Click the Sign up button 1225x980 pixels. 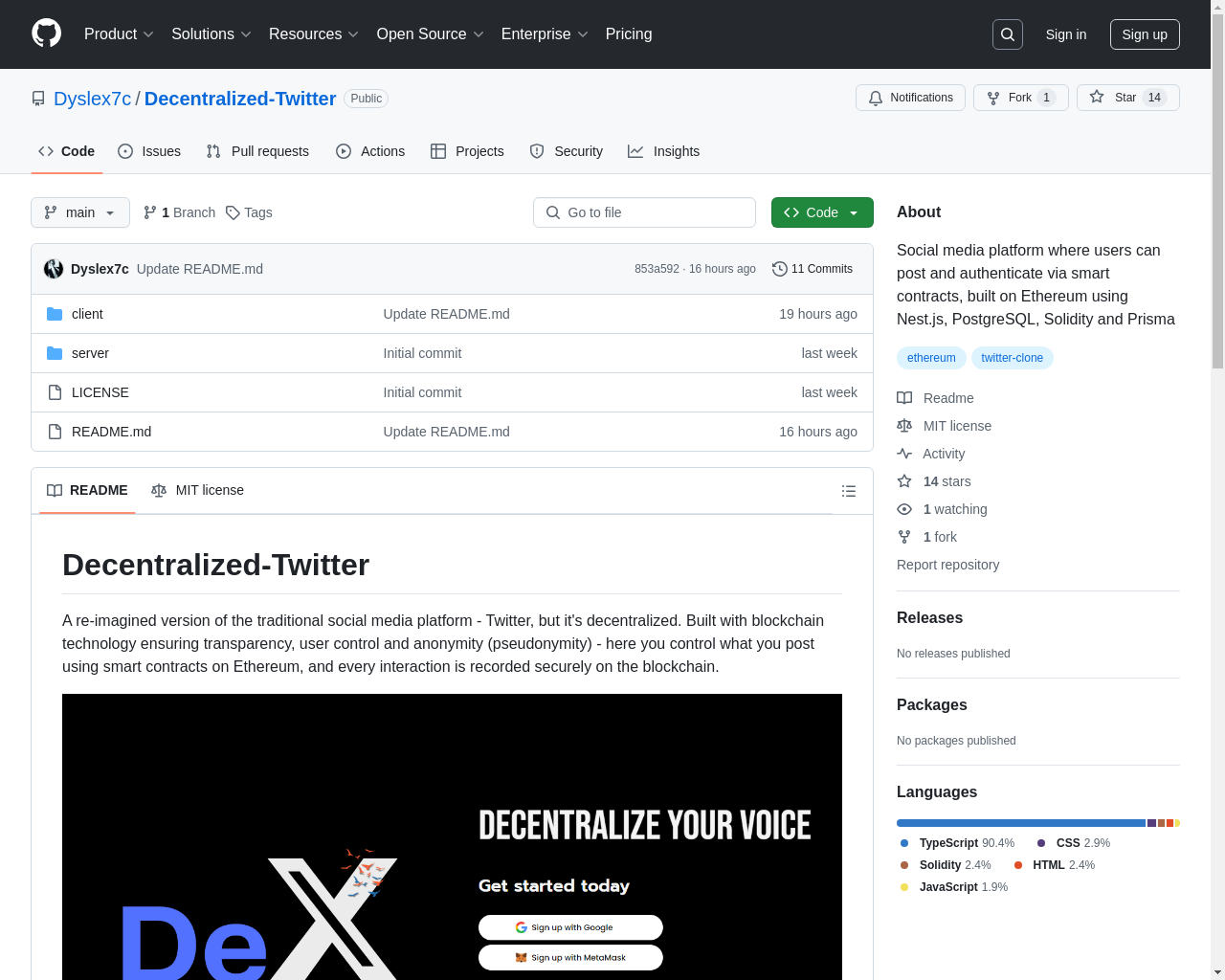(x=1145, y=34)
